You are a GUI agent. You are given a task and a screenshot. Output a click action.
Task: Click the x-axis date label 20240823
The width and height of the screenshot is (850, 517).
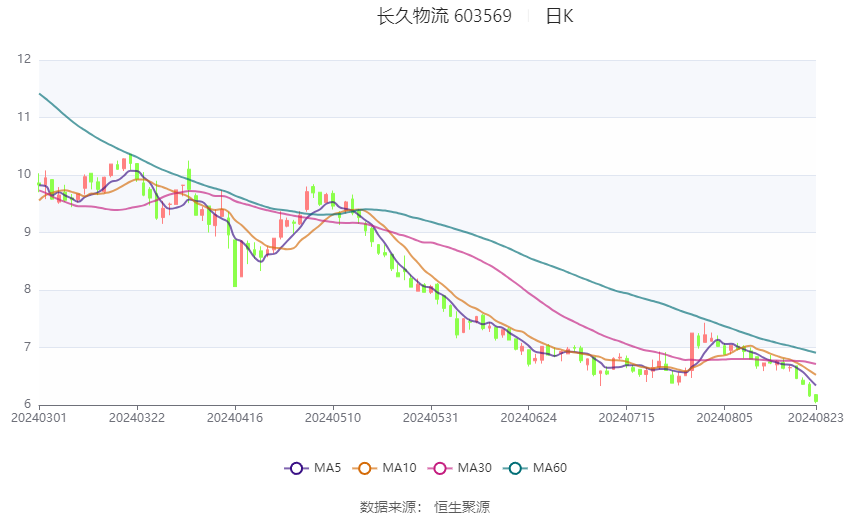pos(815,418)
